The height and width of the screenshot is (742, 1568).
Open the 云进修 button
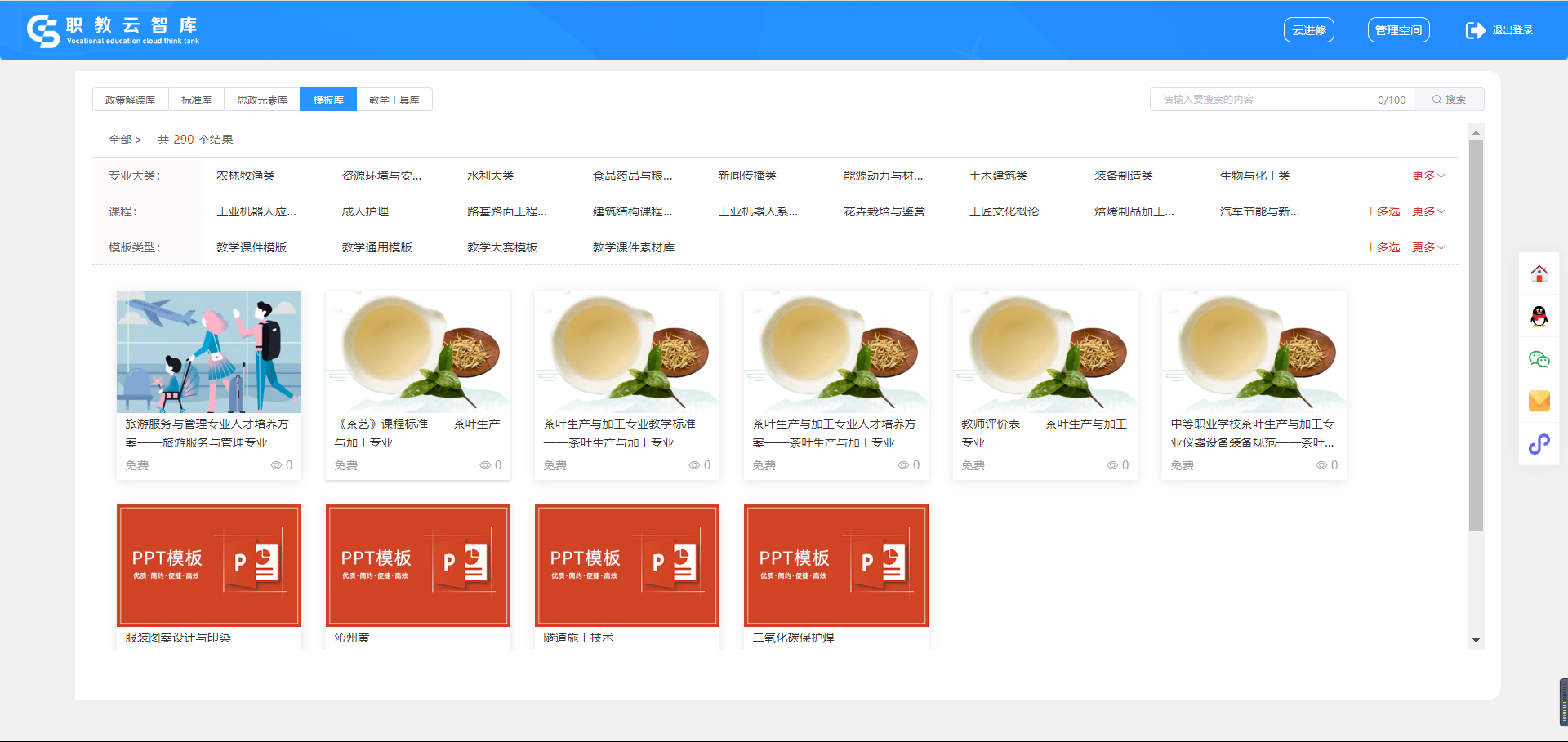coord(1308,30)
